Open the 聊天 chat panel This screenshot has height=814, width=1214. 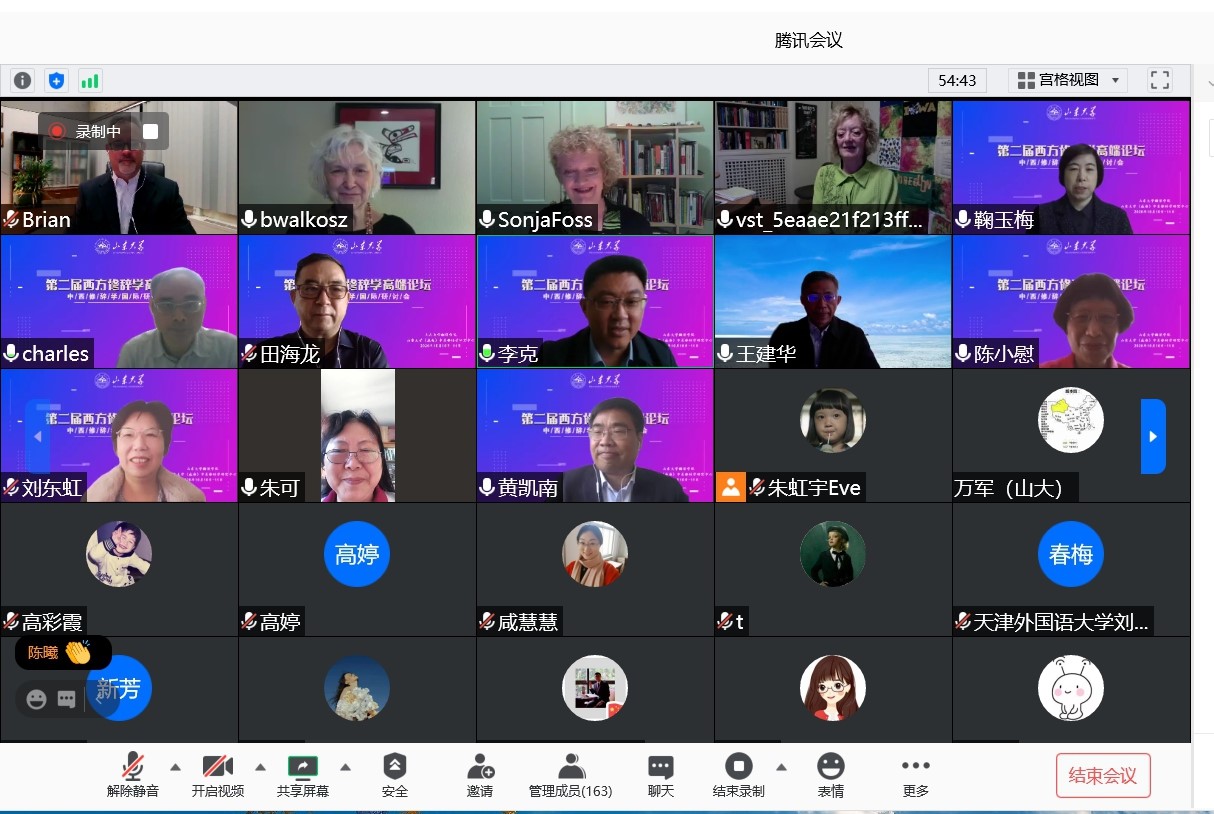point(660,775)
